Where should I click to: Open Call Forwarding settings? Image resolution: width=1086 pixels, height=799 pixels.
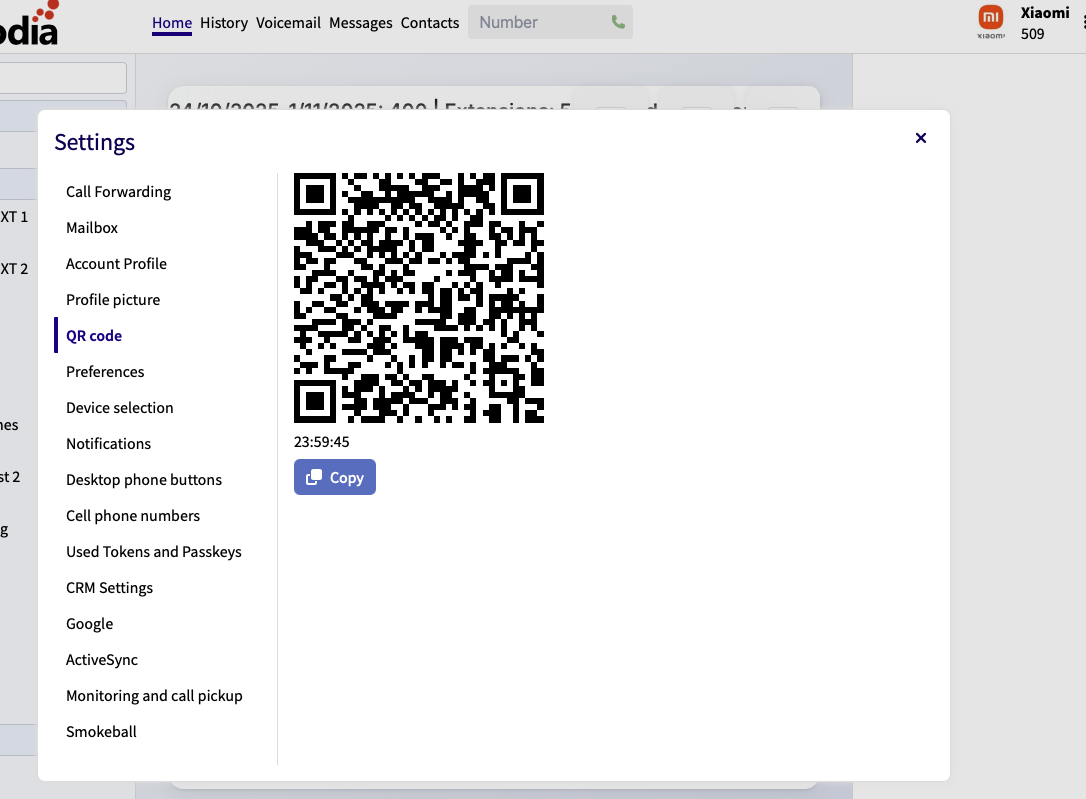[x=118, y=191]
